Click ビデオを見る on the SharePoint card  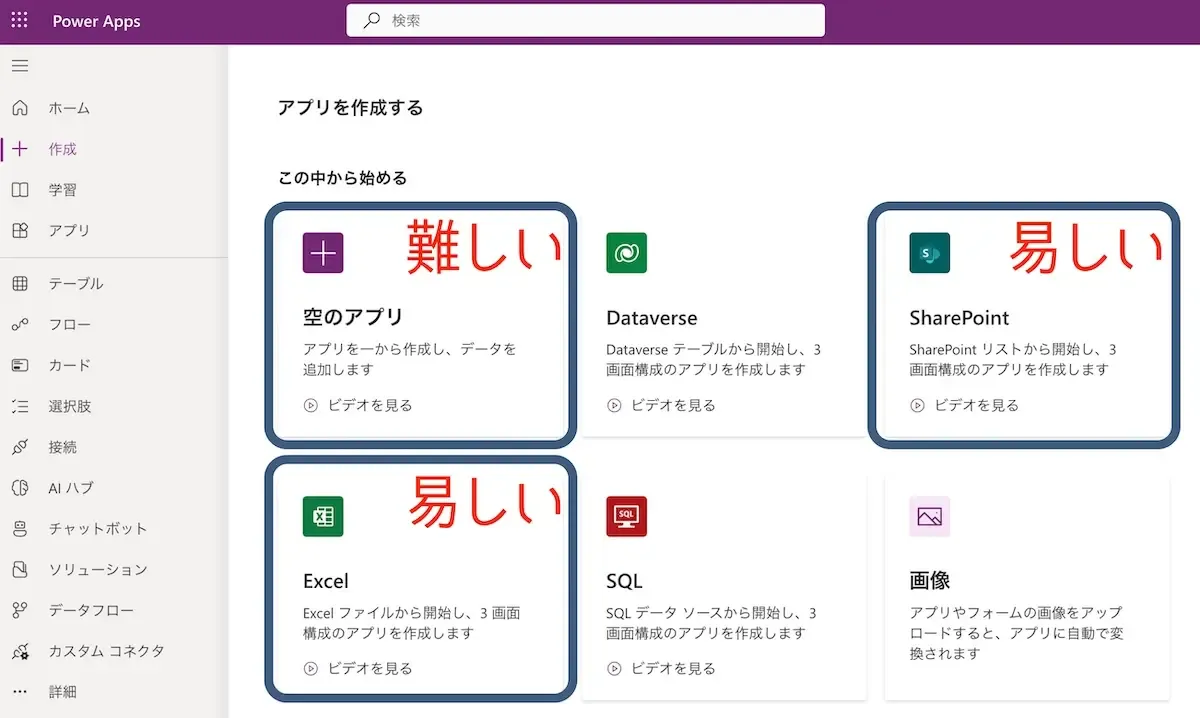[977, 406]
